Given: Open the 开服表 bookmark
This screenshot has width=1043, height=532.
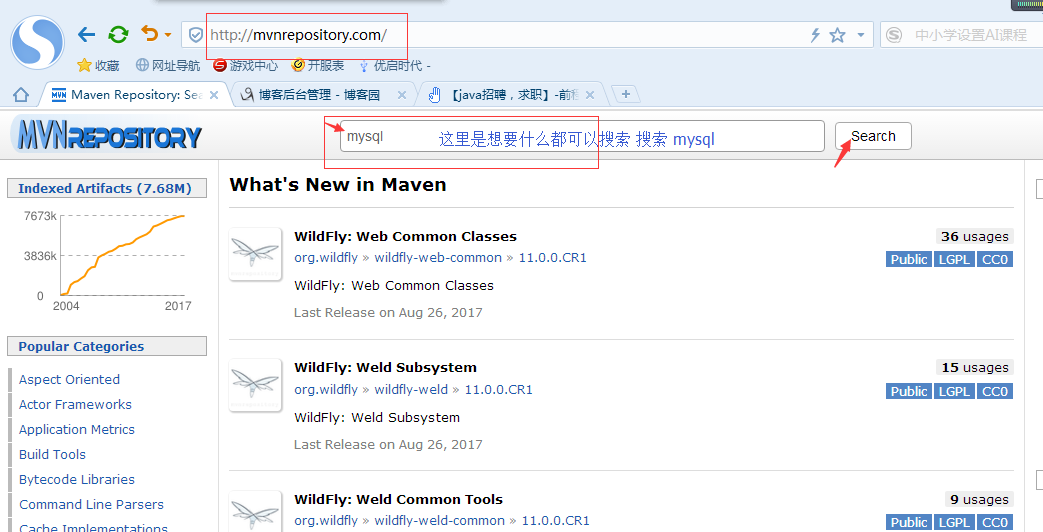Looking at the screenshot, I should (318, 65).
